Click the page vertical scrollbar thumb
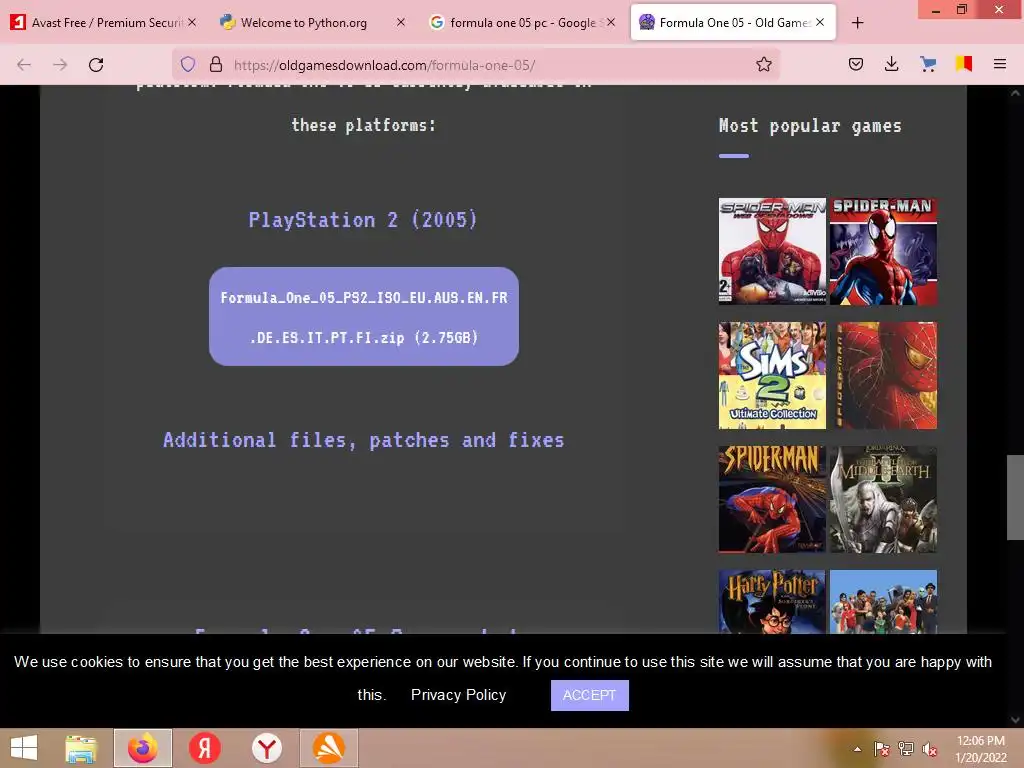Screen dimensions: 1024x768 tap(1015, 498)
